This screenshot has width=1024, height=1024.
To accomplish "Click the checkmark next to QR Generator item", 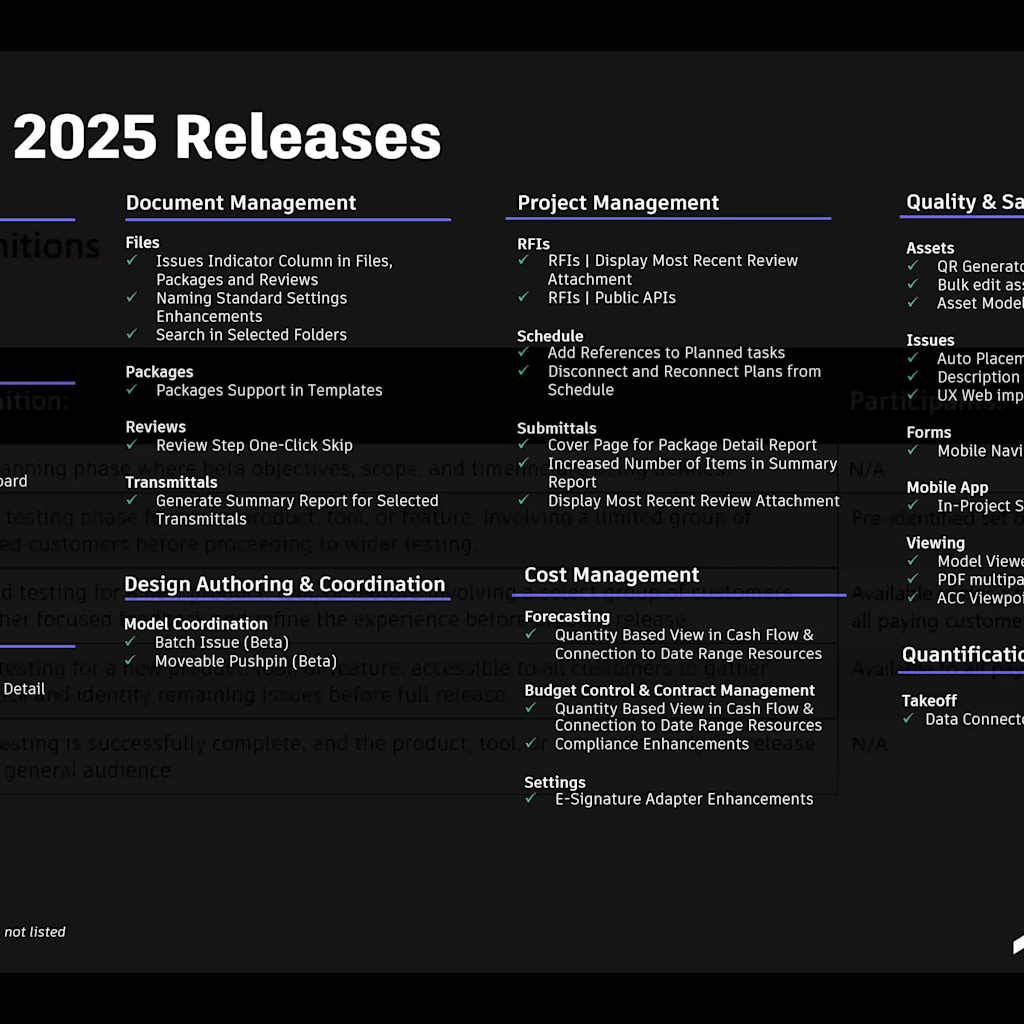I will [x=912, y=266].
